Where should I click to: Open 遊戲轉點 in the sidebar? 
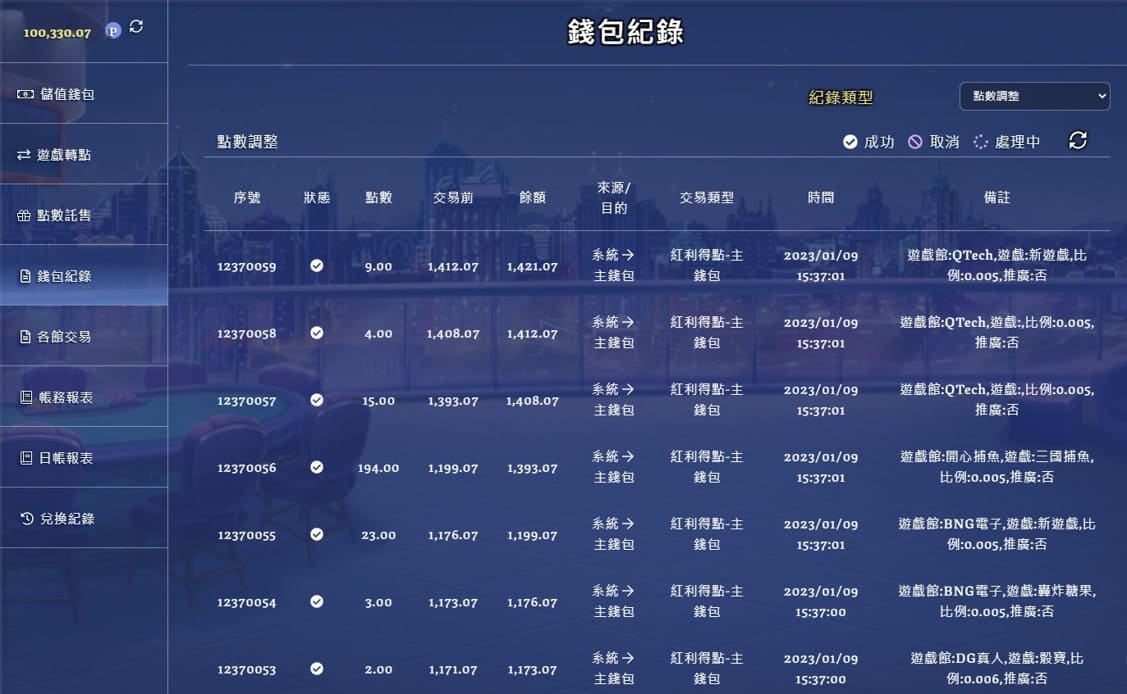[x=83, y=154]
